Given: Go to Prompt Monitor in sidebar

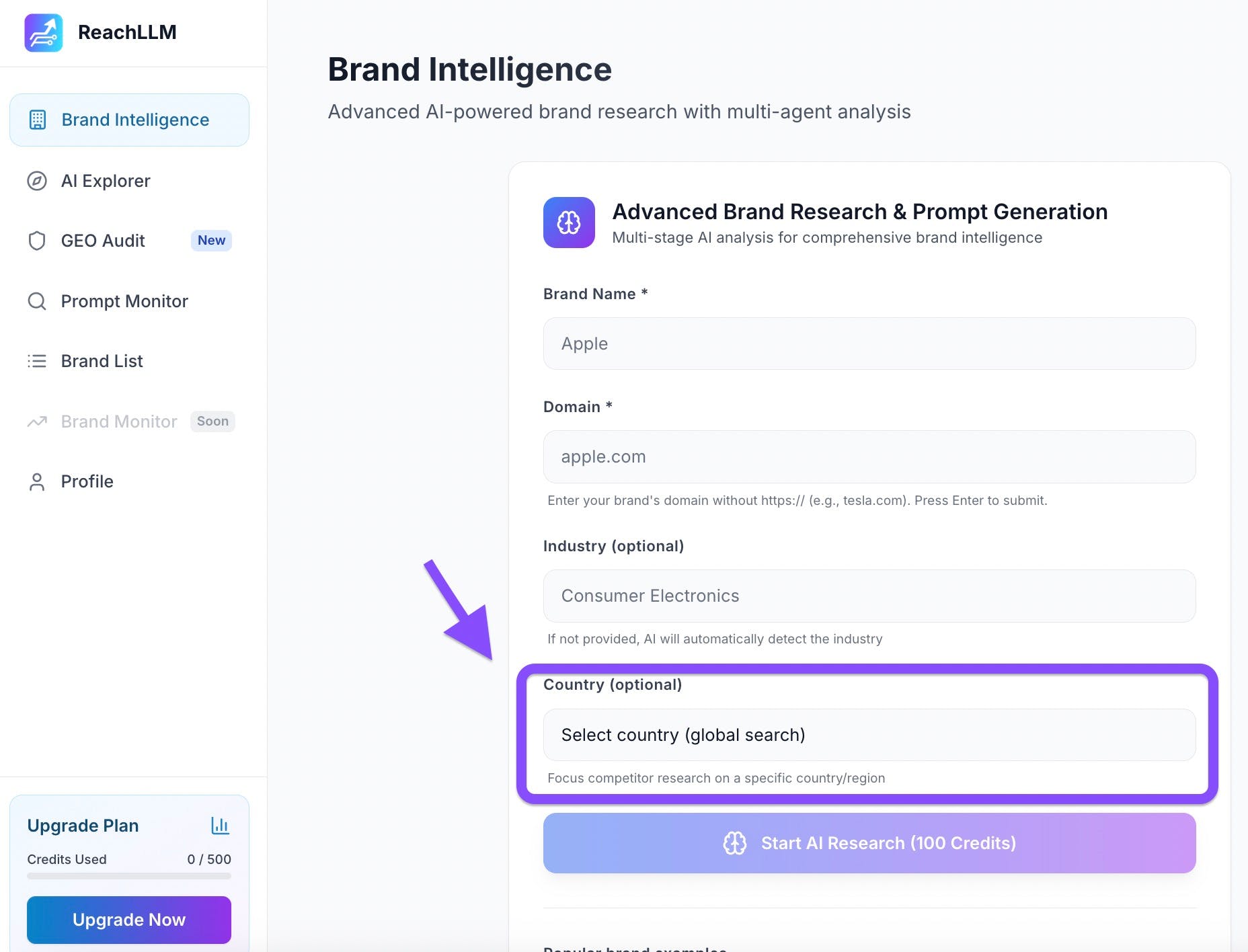Looking at the screenshot, I should click(x=124, y=301).
